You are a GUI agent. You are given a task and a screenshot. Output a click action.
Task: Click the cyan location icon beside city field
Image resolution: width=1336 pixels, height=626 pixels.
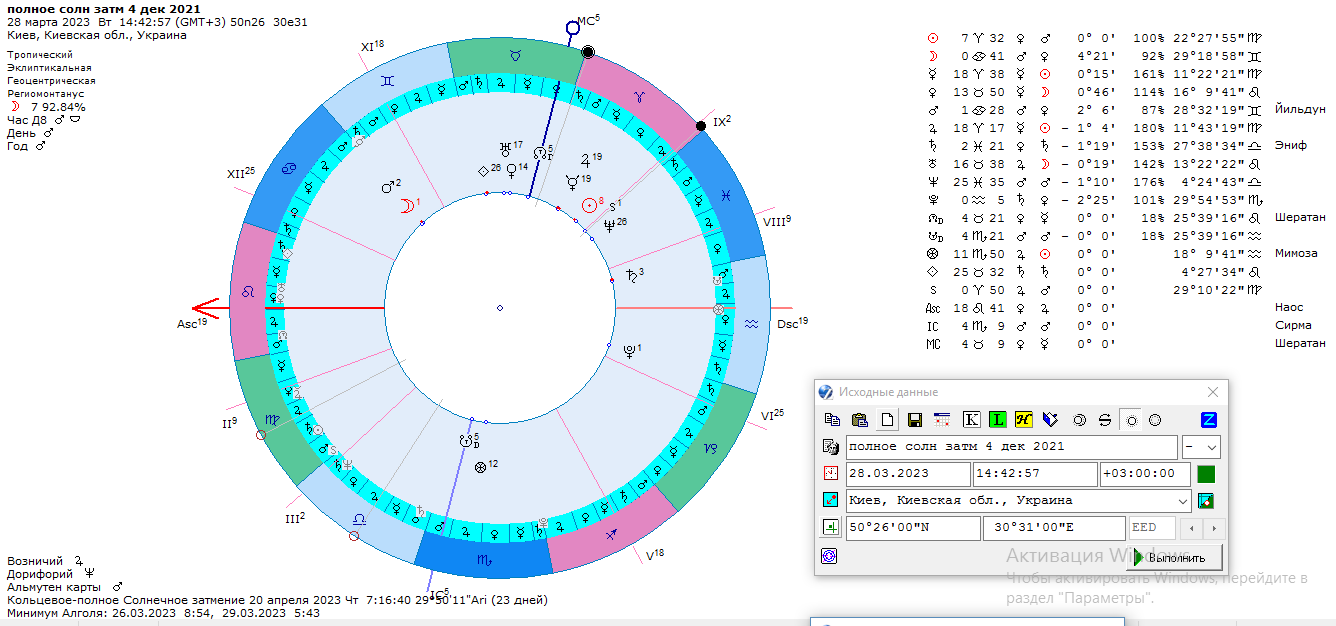(830, 500)
